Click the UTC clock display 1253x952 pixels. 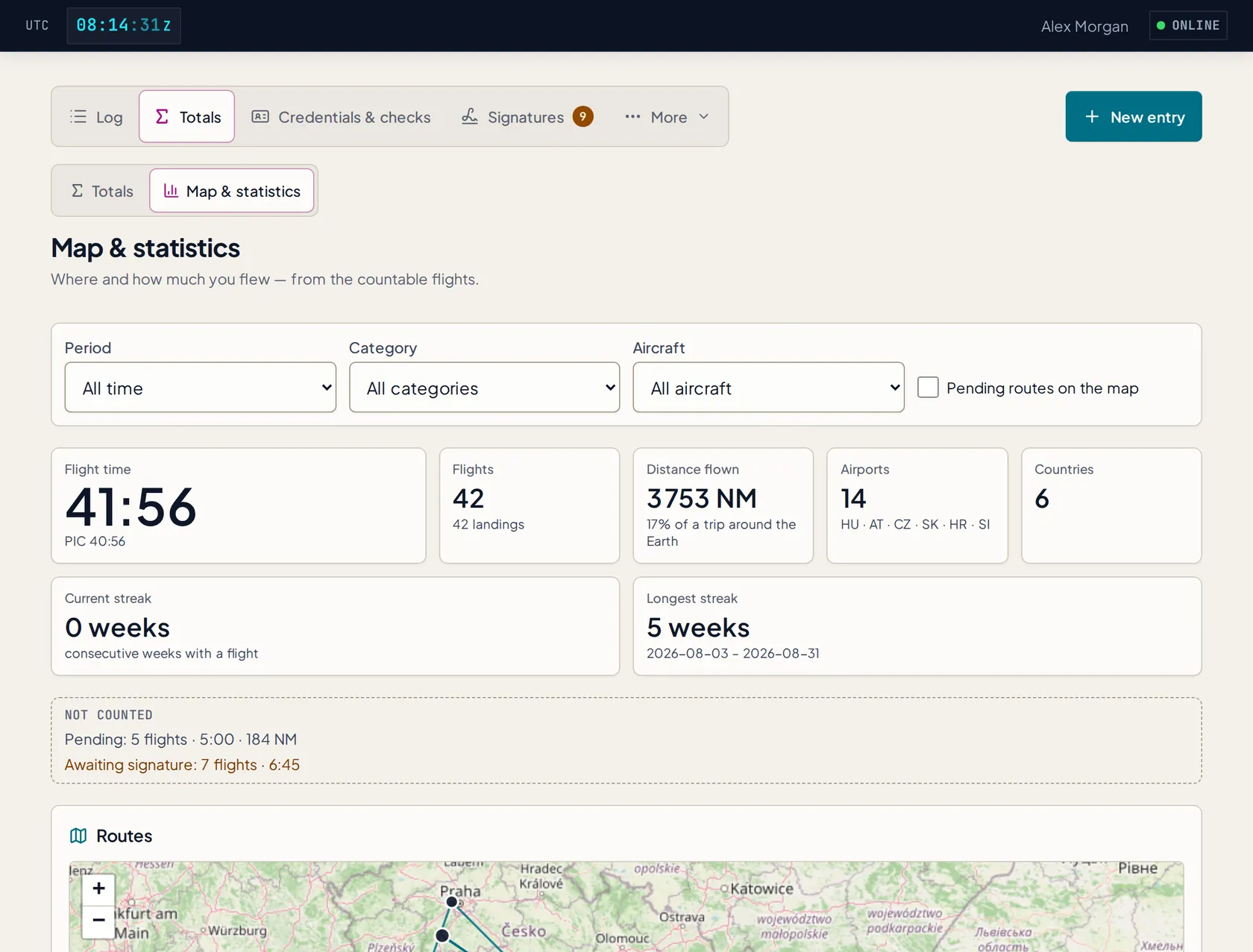point(124,25)
